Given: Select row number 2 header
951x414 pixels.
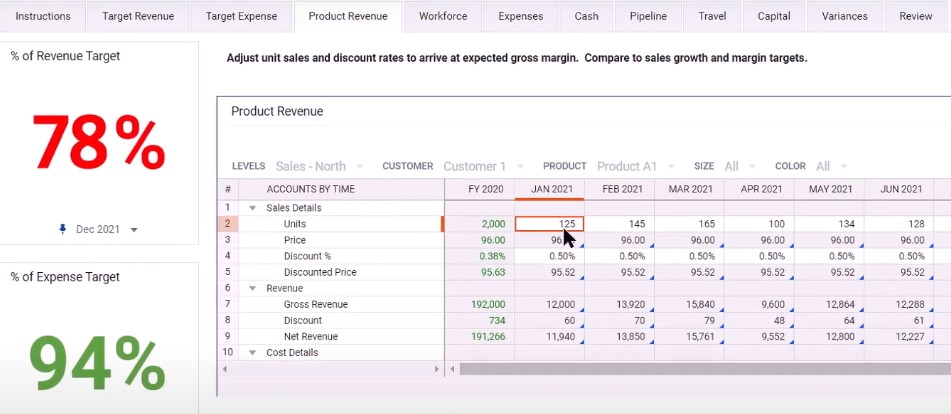Looking at the screenshot, I should click(228, 224).
